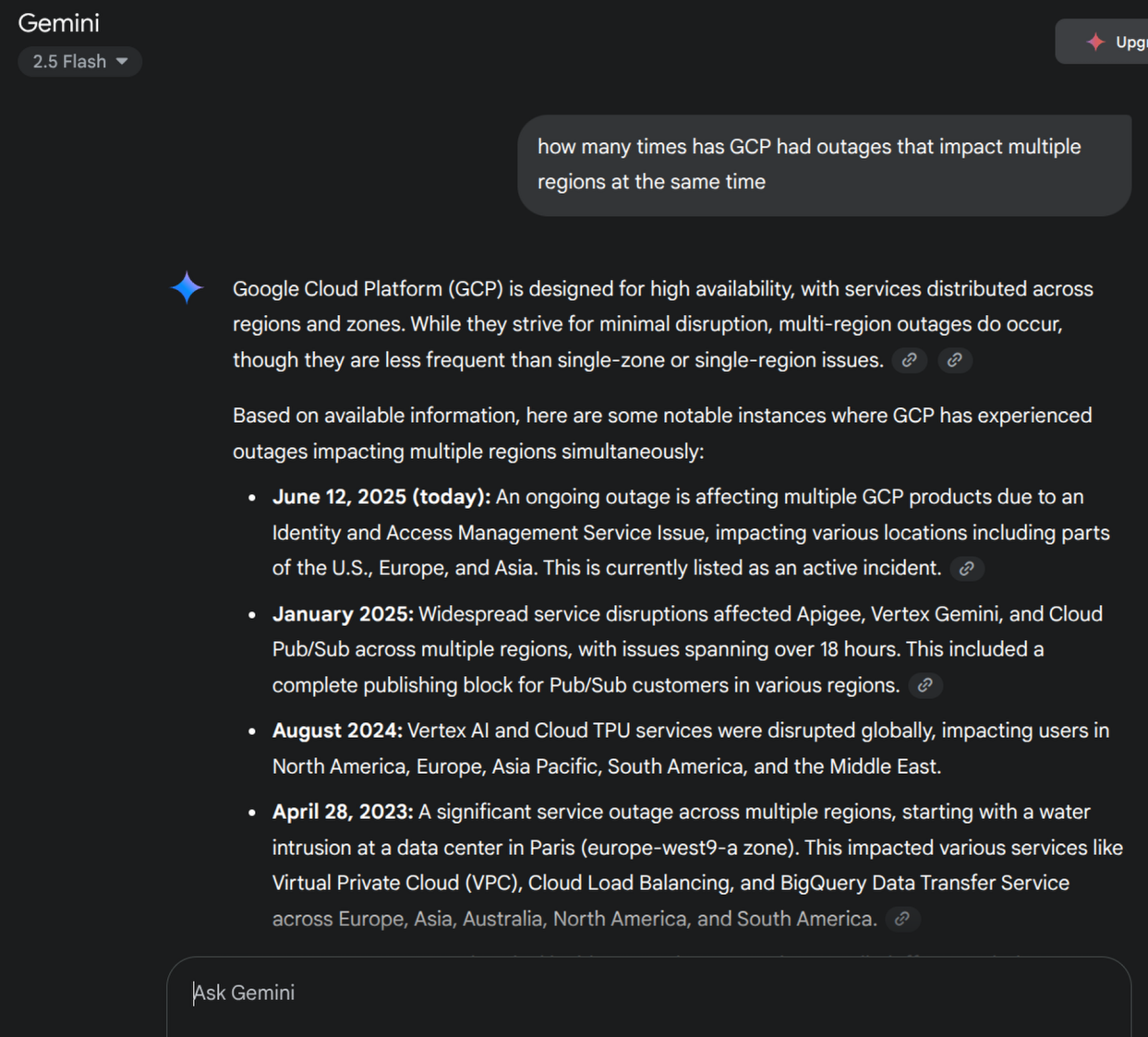The width and height of the screenshot is (1148, 1037).
Task: Click the Gemini logo title
Action: pyautogui.click(x=58, y=23)
